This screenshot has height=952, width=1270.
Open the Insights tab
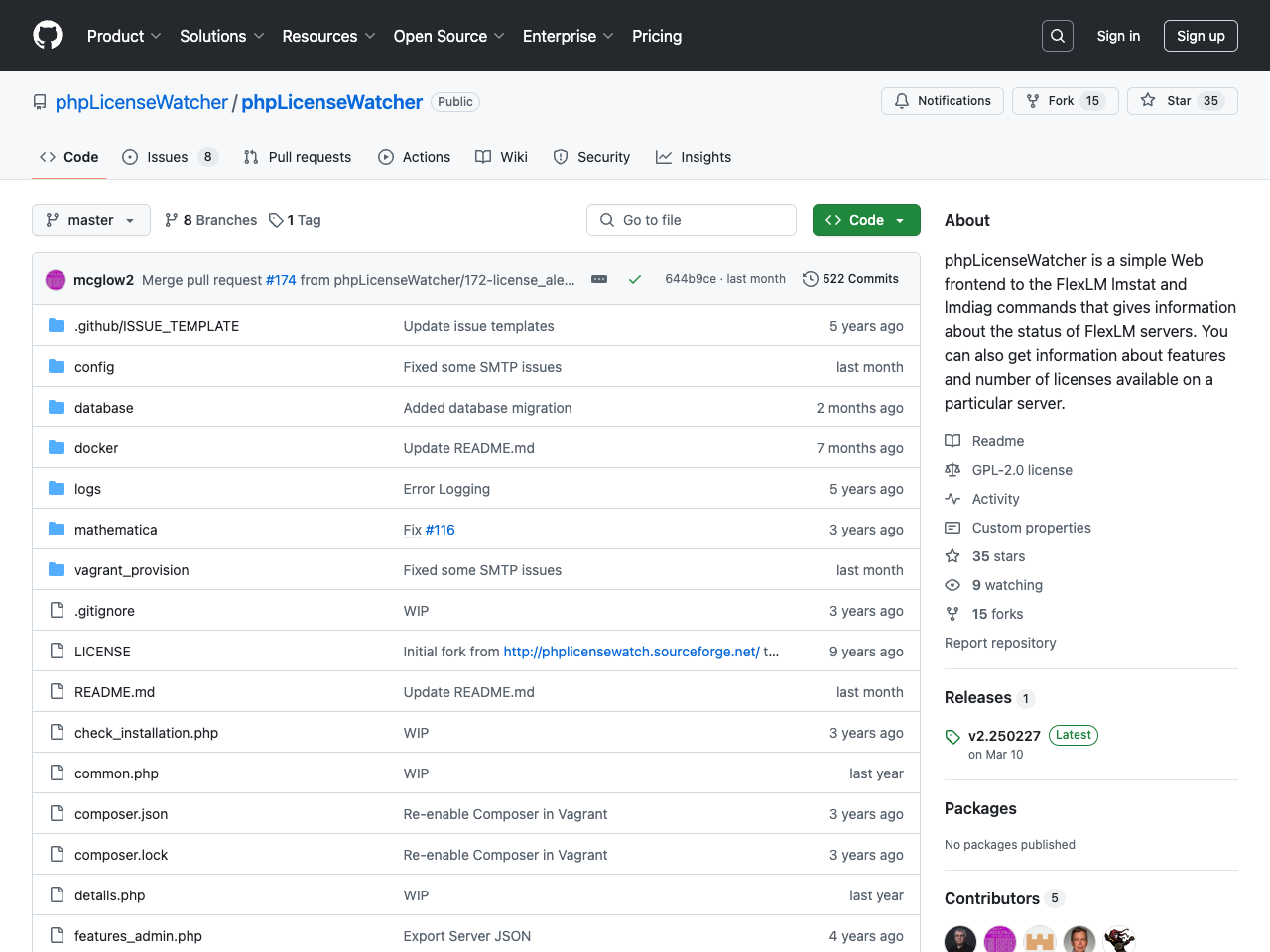[x=694, y=157]
